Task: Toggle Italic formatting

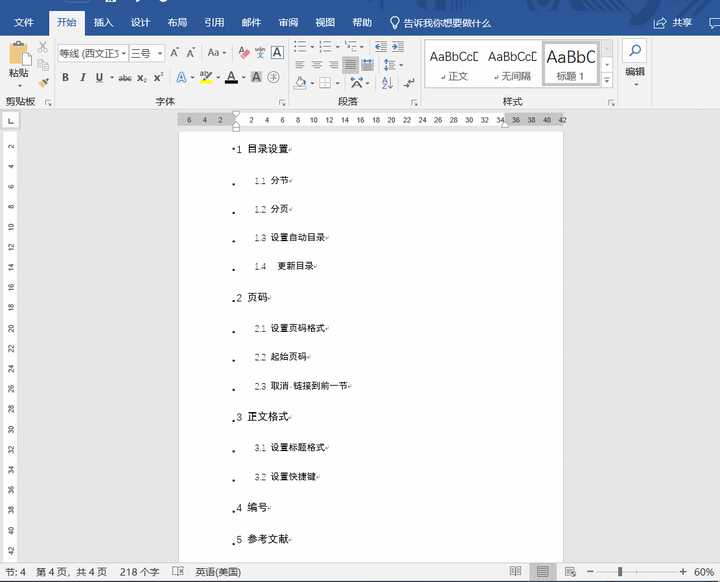Action: coord(83,78)
